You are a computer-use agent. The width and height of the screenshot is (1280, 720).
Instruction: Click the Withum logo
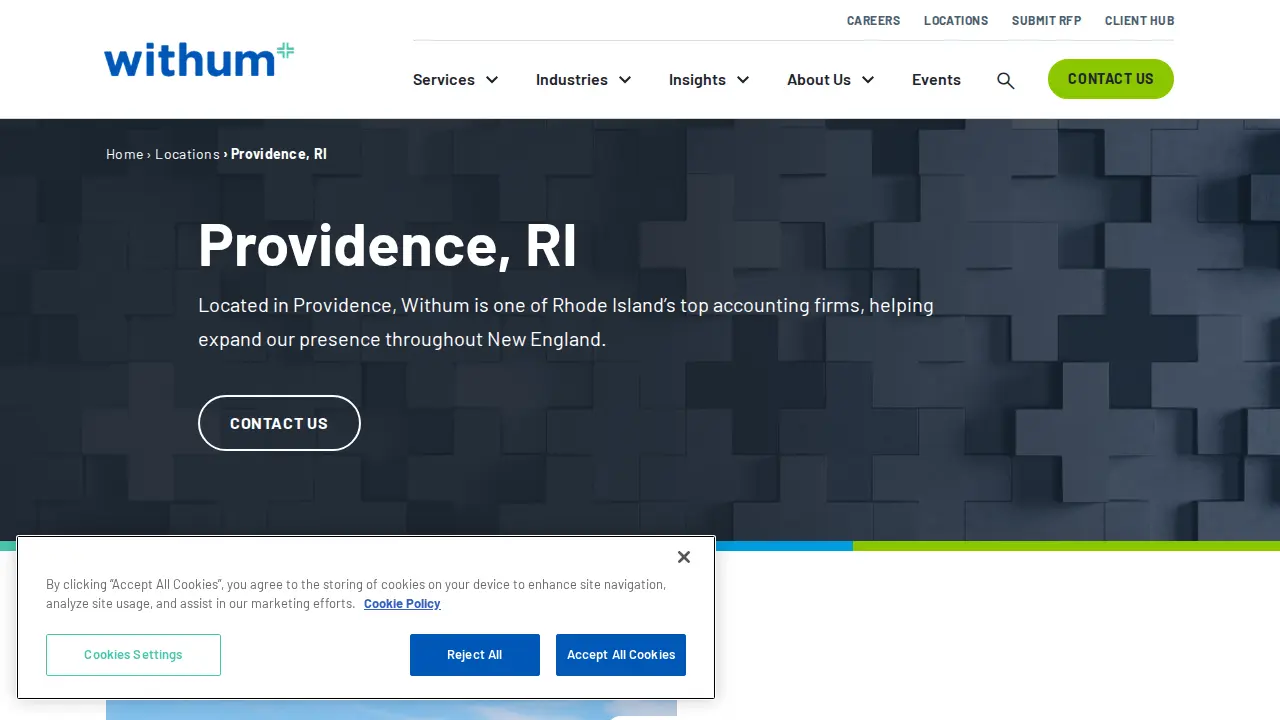pos(199,60)
